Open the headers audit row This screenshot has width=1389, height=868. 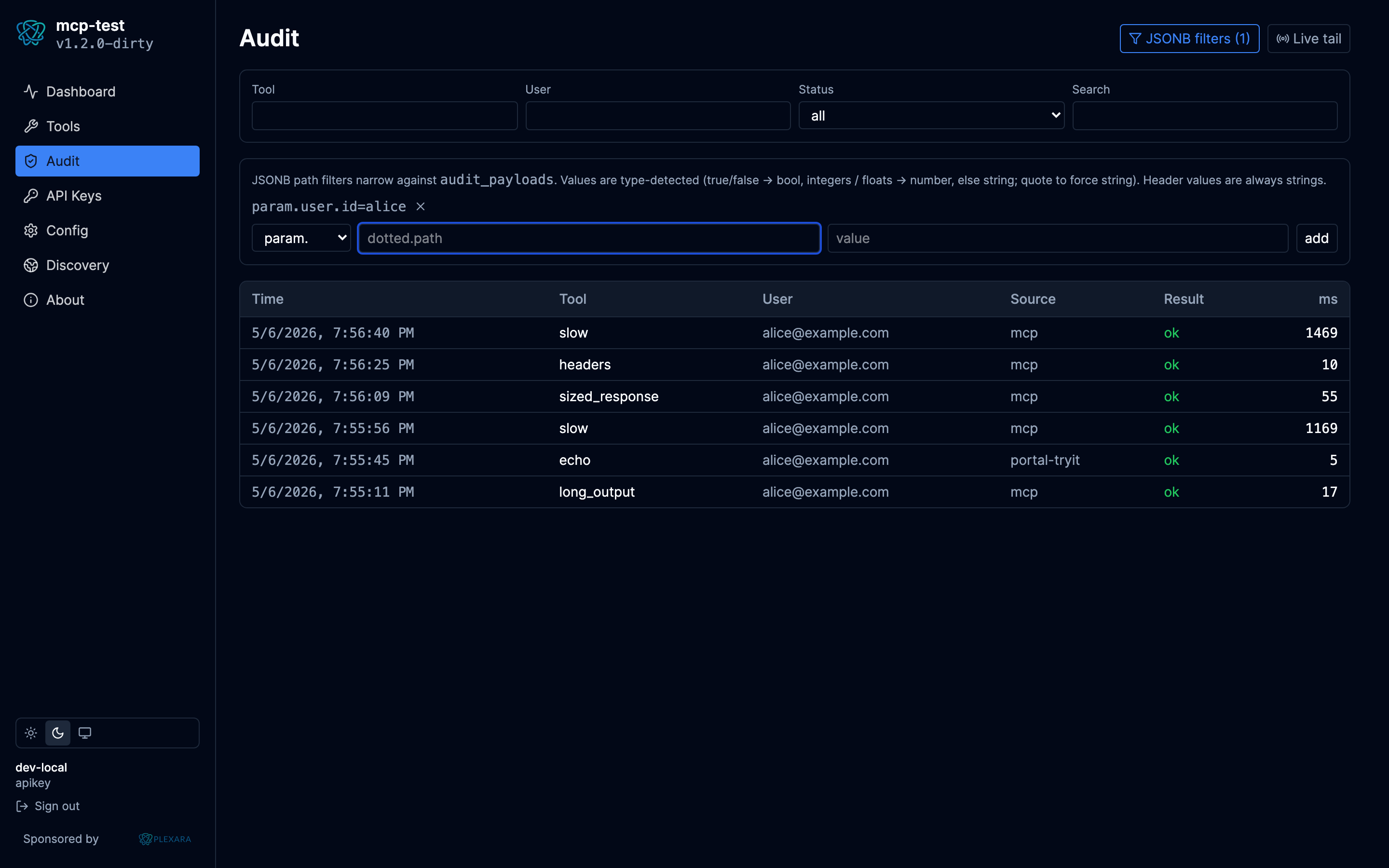(x=794, y=365)
